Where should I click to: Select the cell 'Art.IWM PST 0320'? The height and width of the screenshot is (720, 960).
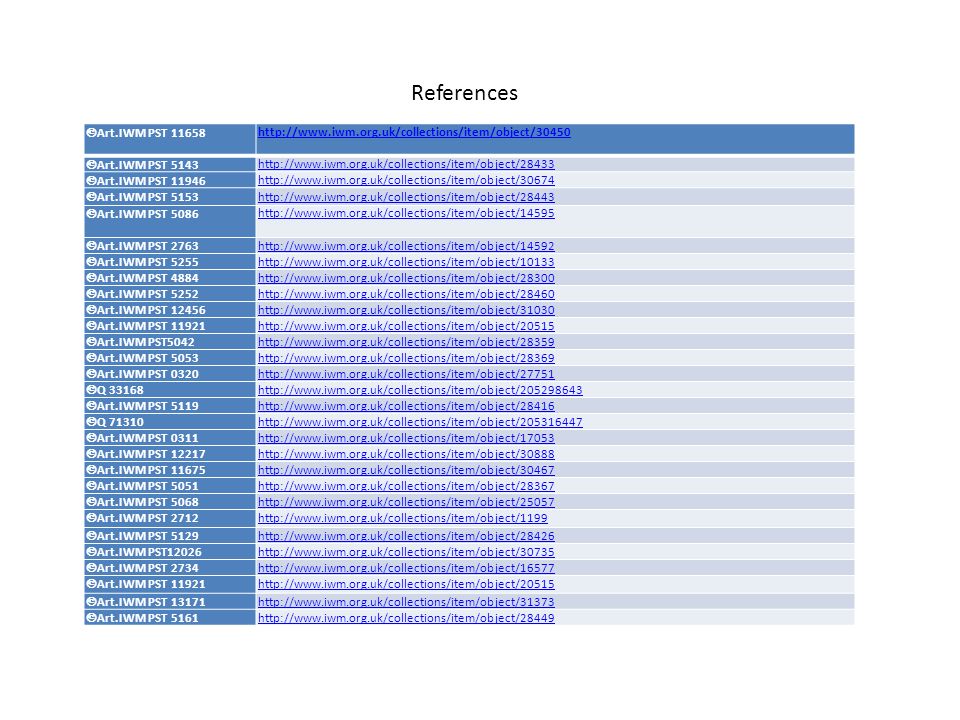pyautogui.click(x=170, y=374)
